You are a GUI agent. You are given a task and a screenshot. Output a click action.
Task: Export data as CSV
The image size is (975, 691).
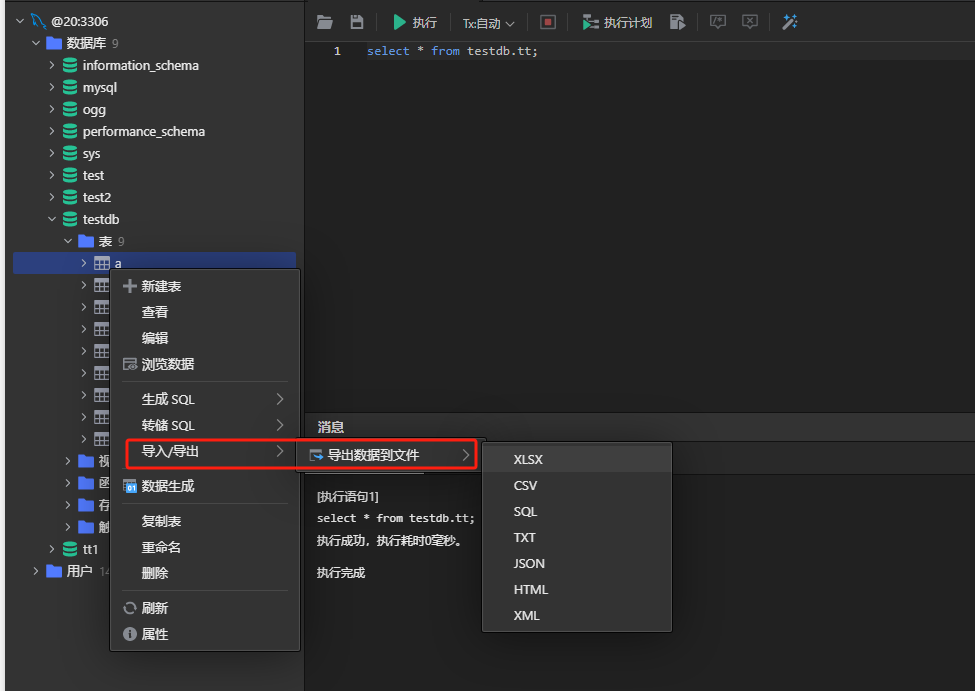[x=577, y=486]
